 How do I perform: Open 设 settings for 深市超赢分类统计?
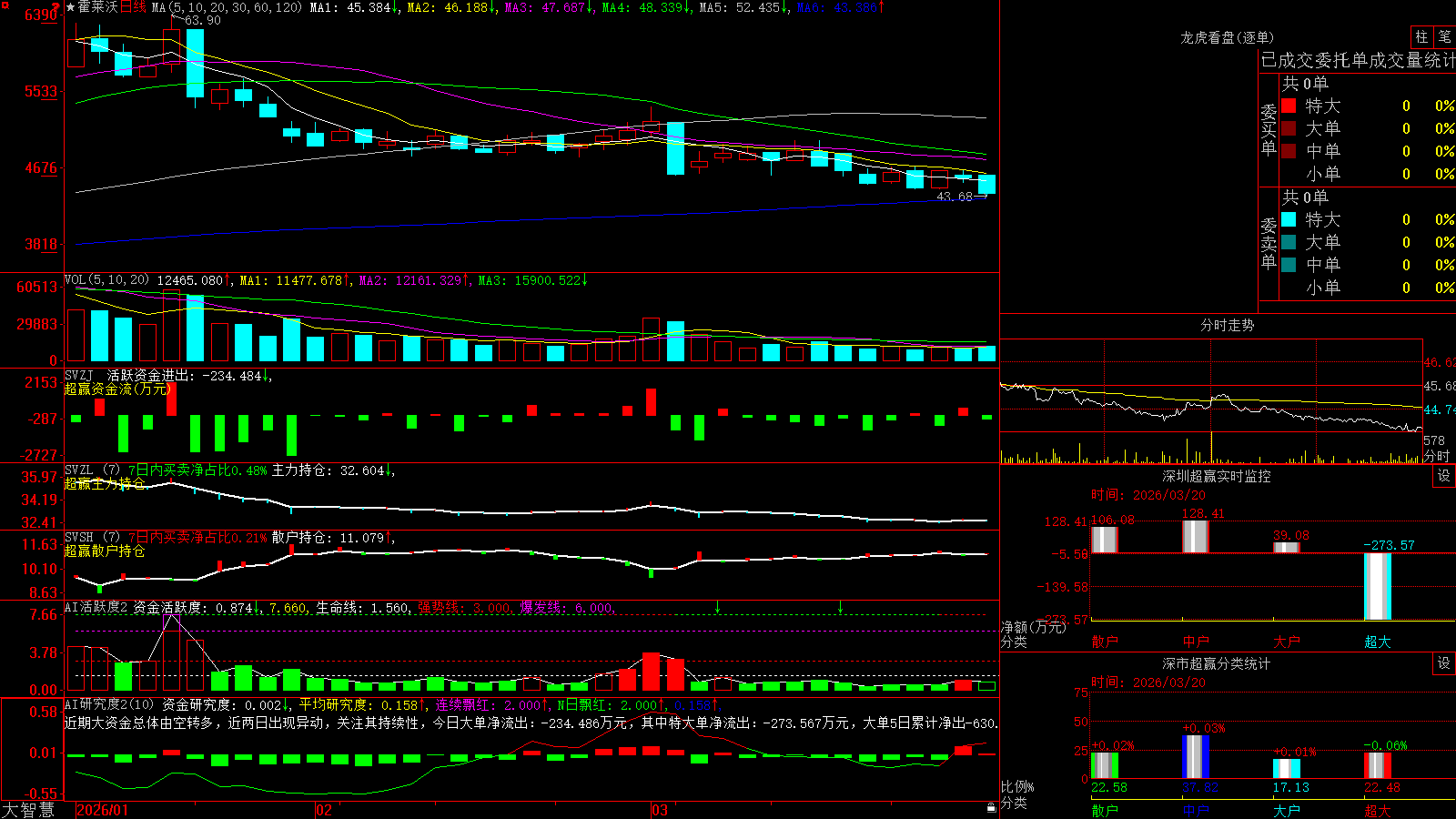pyautogui.click(x=1444, y=663)
